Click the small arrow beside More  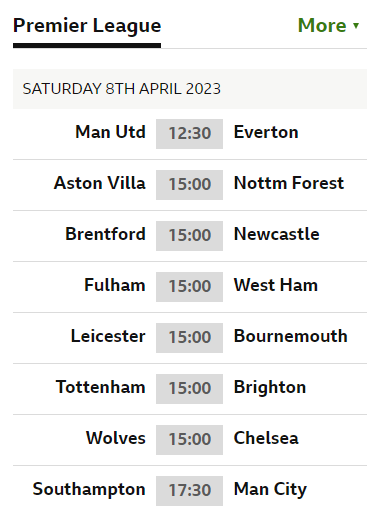(356, 26)
